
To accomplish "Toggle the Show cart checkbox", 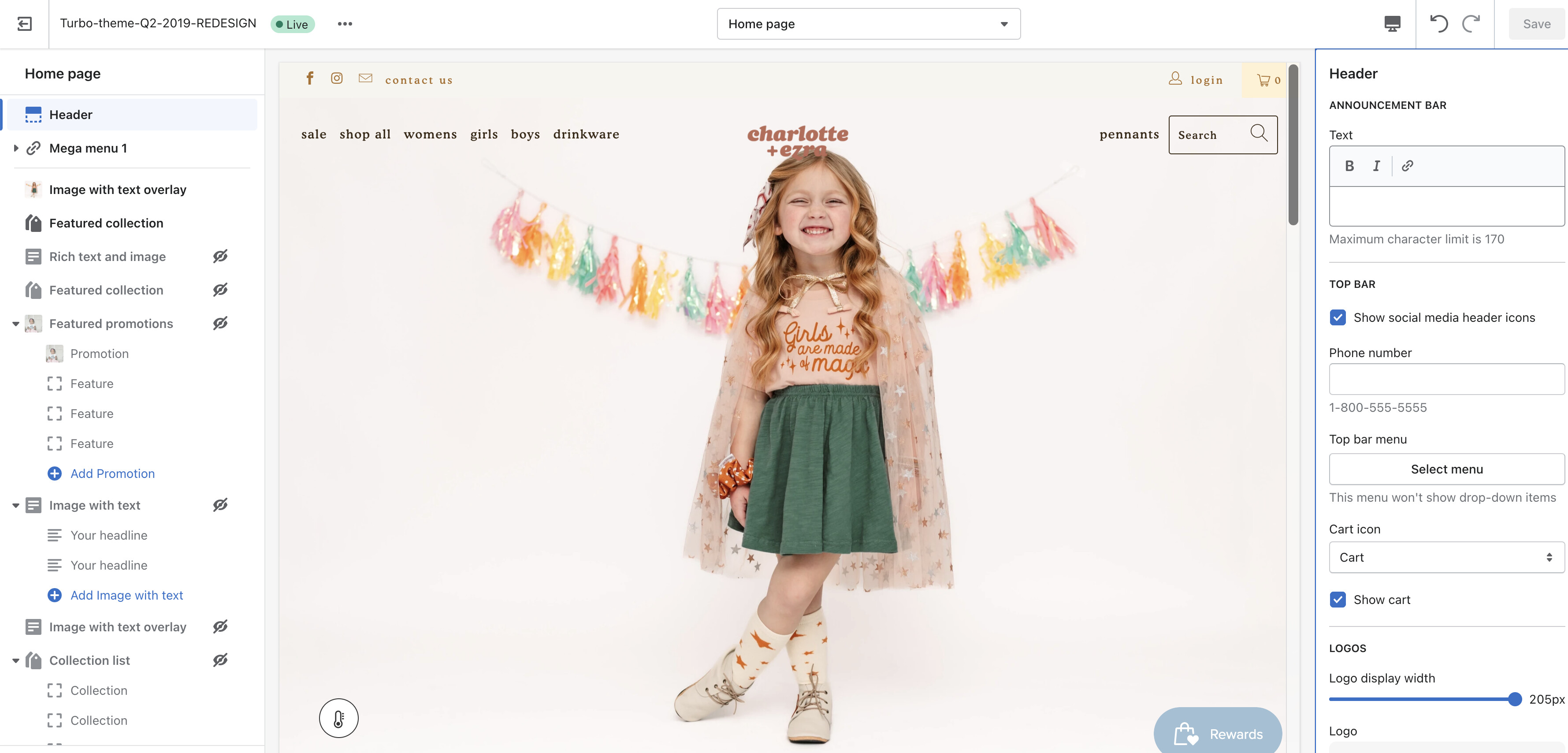I will pos(1338,600).
